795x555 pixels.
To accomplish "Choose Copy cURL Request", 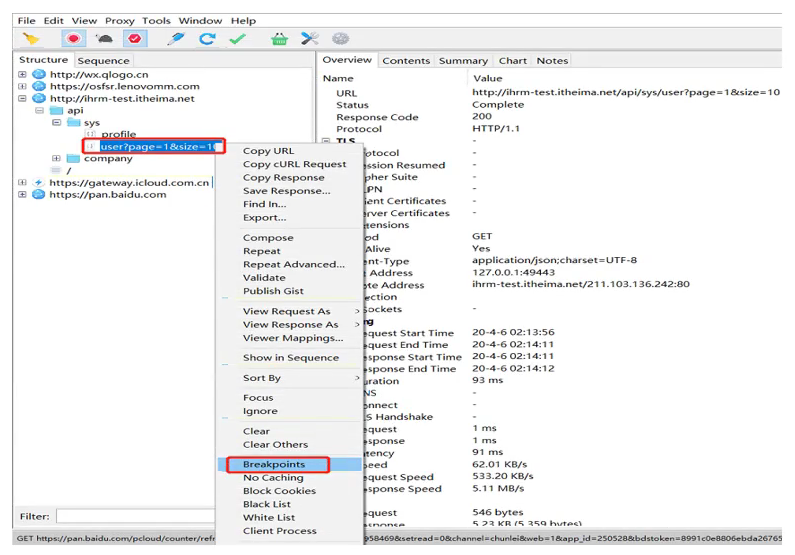I will pyautogui.click(x=295, y=164).
